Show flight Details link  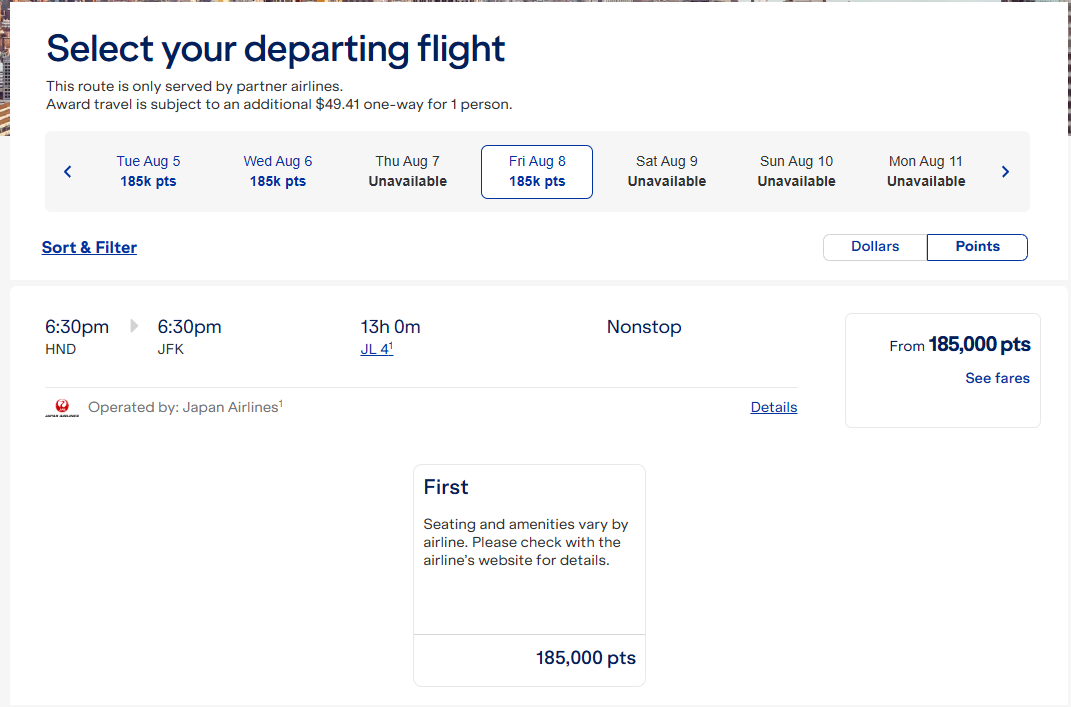click(x=774, y=408)
